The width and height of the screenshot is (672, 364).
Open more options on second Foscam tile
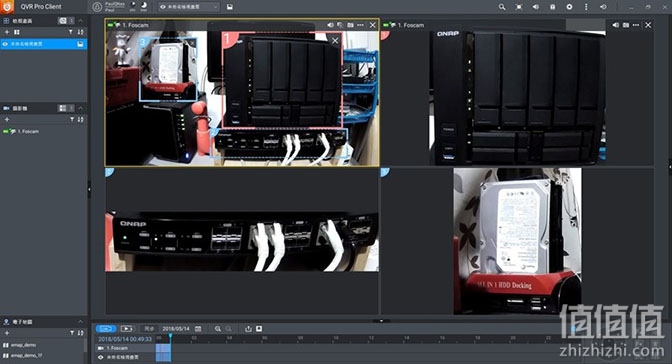tap(636, 25)
